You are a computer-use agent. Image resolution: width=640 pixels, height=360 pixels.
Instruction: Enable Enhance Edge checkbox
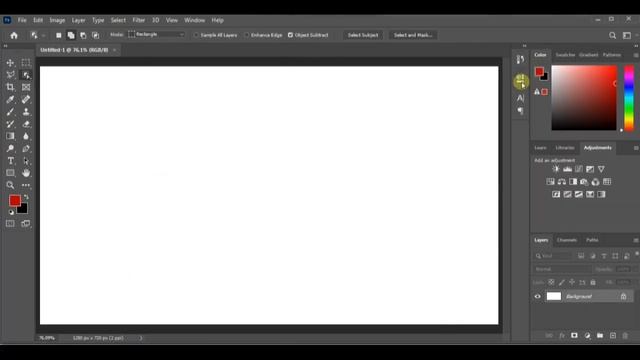[247, 35]
